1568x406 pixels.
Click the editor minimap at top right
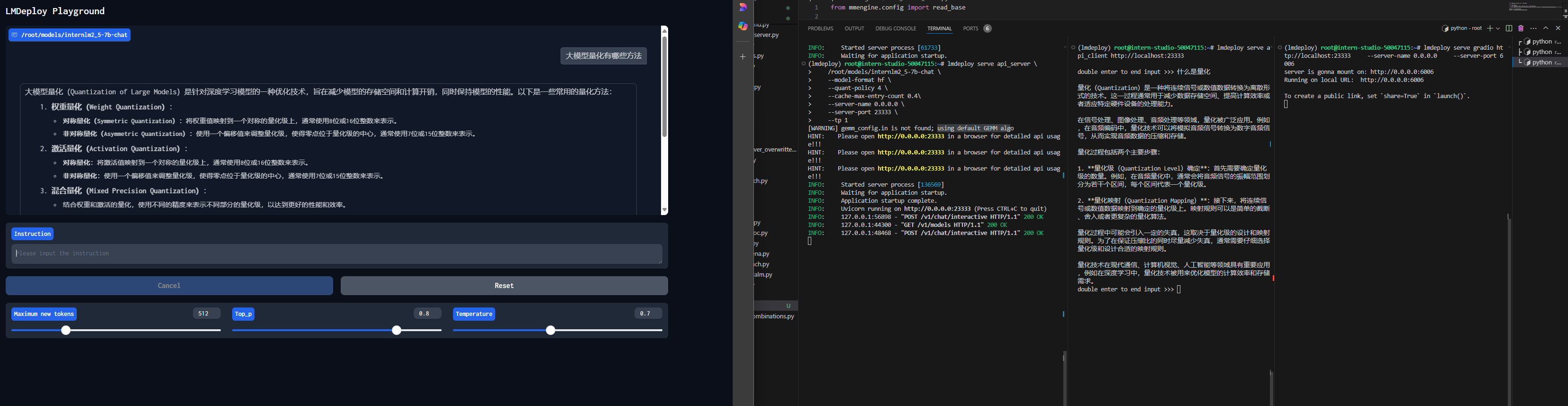(1535, 7)
